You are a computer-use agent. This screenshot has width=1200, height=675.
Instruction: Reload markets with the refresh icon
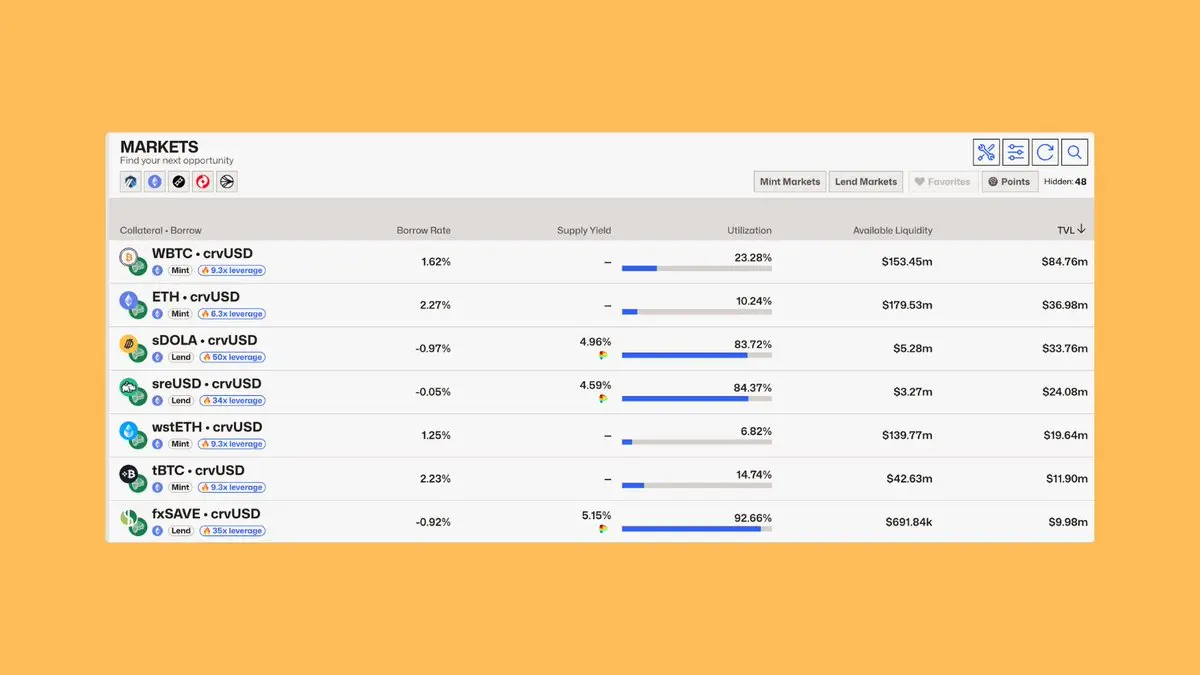[x=1045, y=152]
